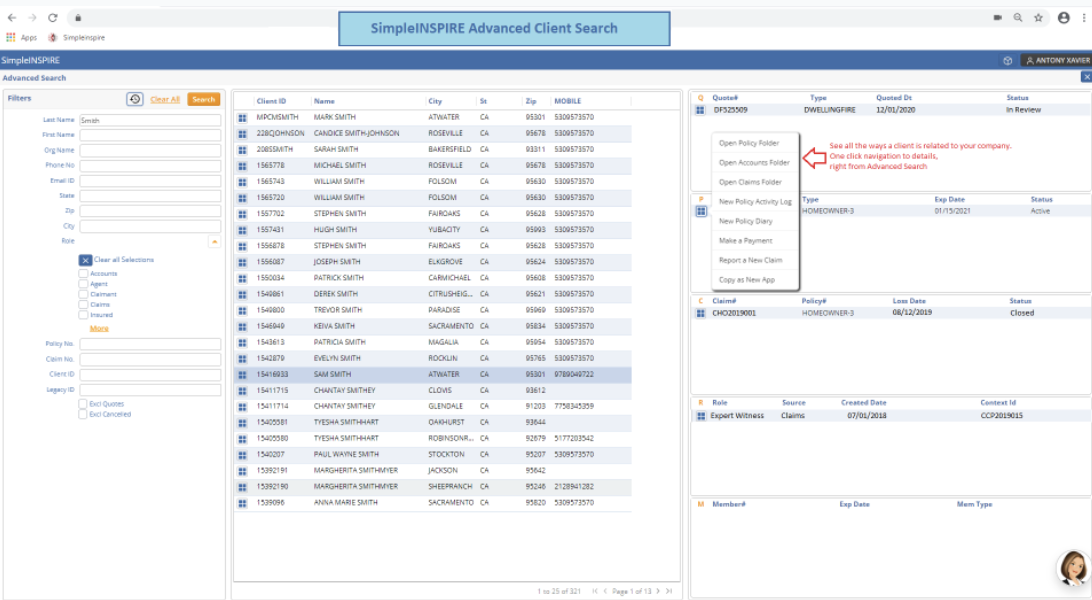Open the chat assistant avatar
The width and height of the screenshot is (1092, 600).
tap(1073, 567)
